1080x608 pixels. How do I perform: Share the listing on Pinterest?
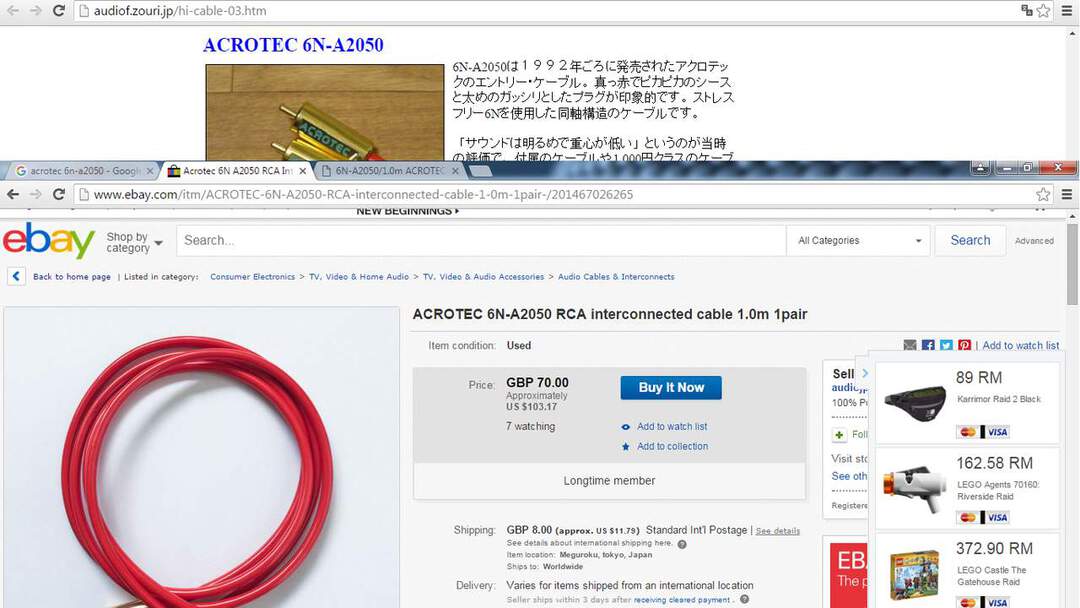click(964, 346)
